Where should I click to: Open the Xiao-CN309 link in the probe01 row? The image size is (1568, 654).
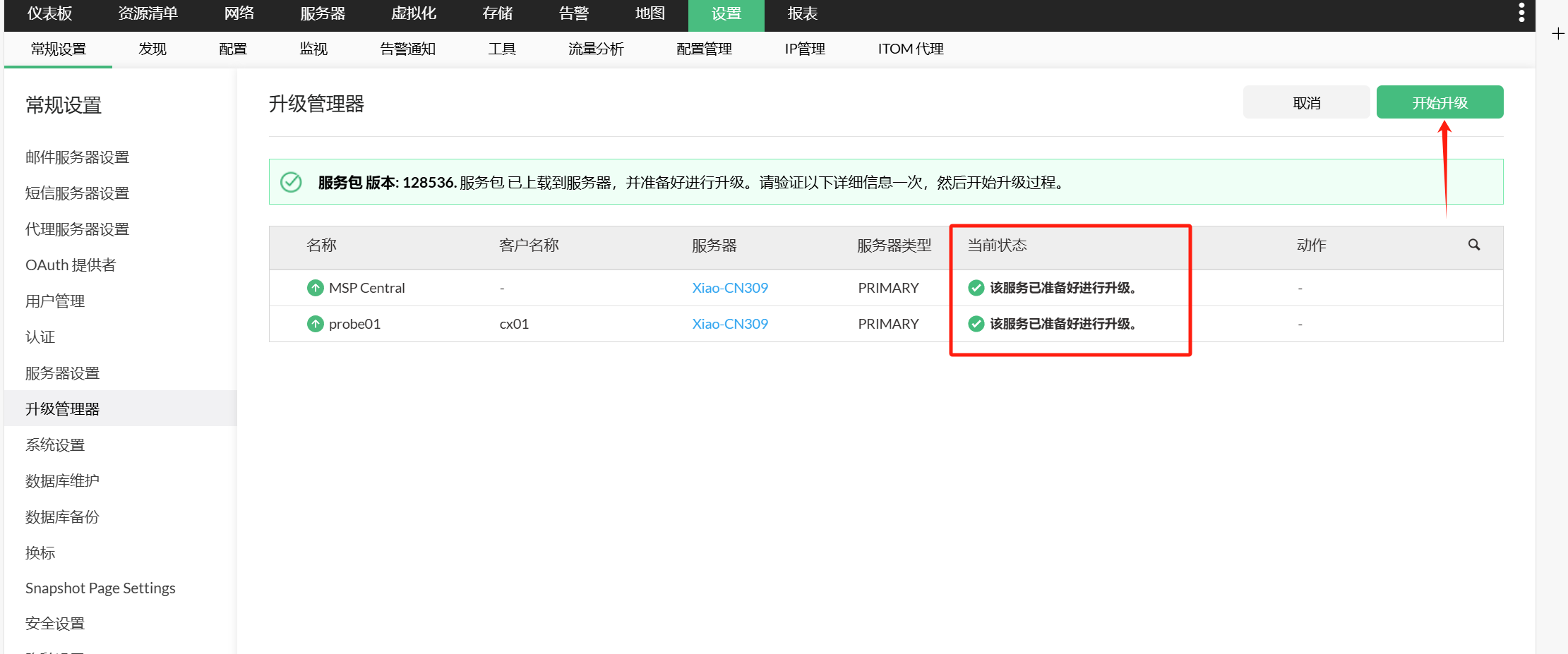[729, 324]
